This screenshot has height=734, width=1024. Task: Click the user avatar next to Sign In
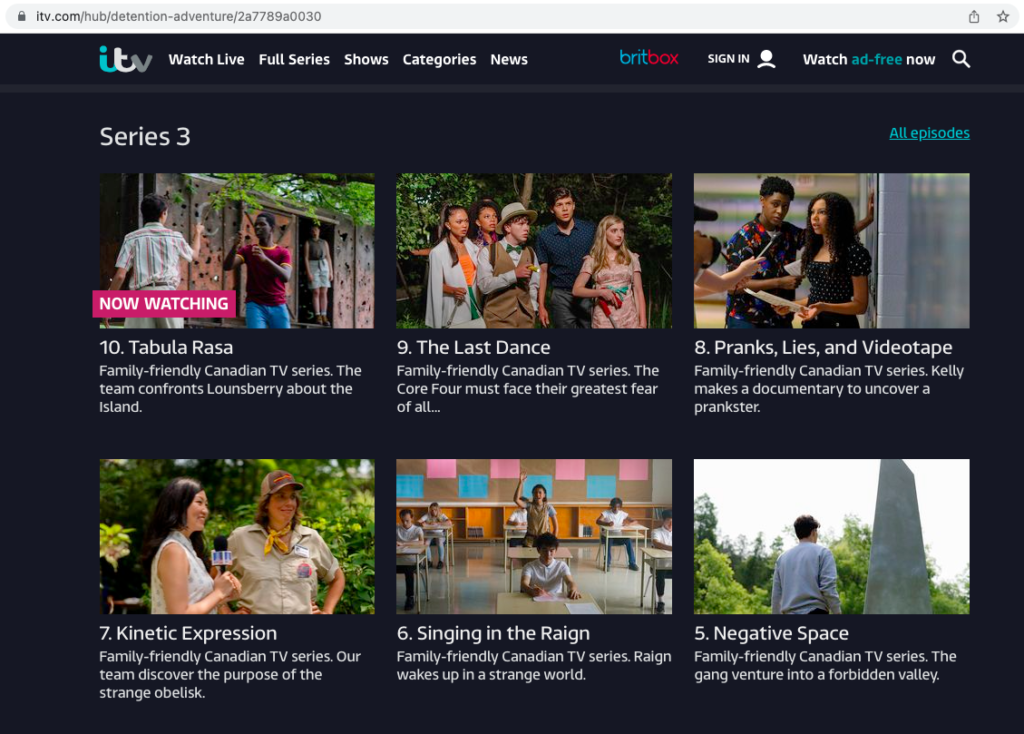[766, 58]
